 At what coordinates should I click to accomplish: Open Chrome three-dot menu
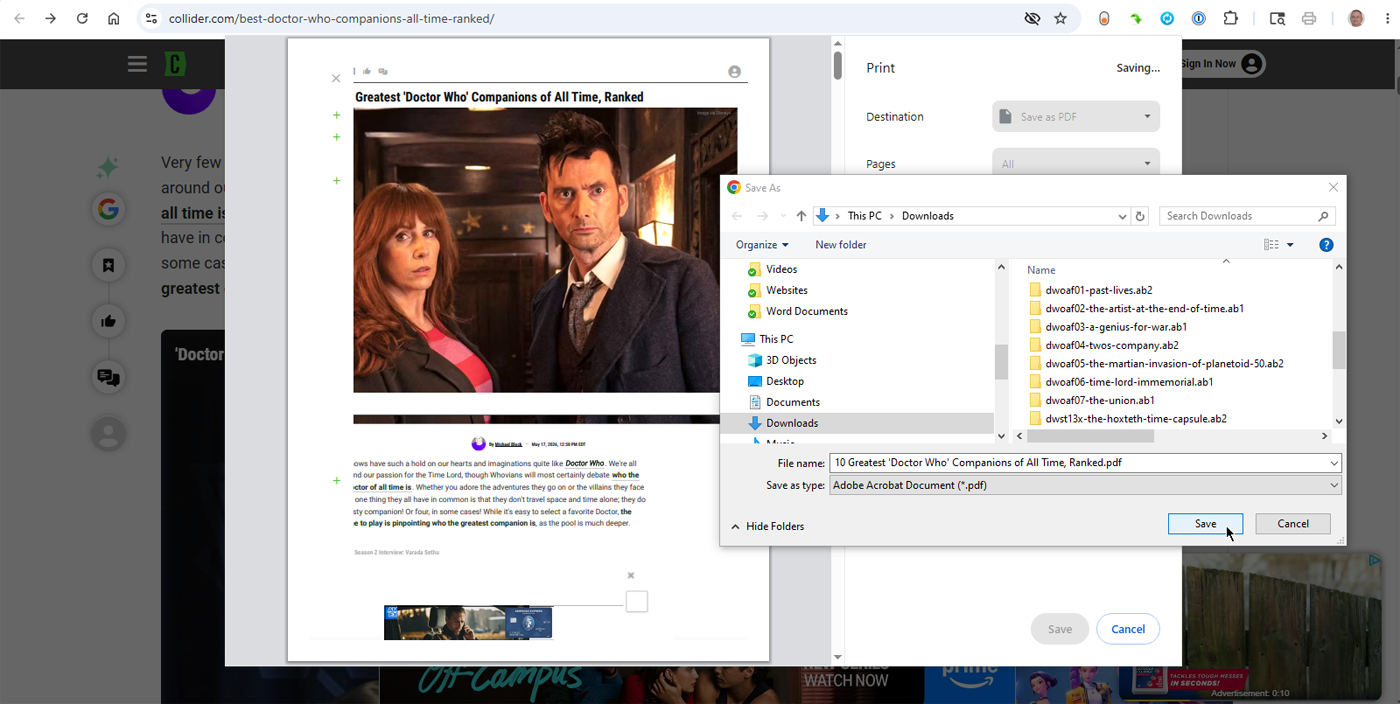tap(1386, 18)
